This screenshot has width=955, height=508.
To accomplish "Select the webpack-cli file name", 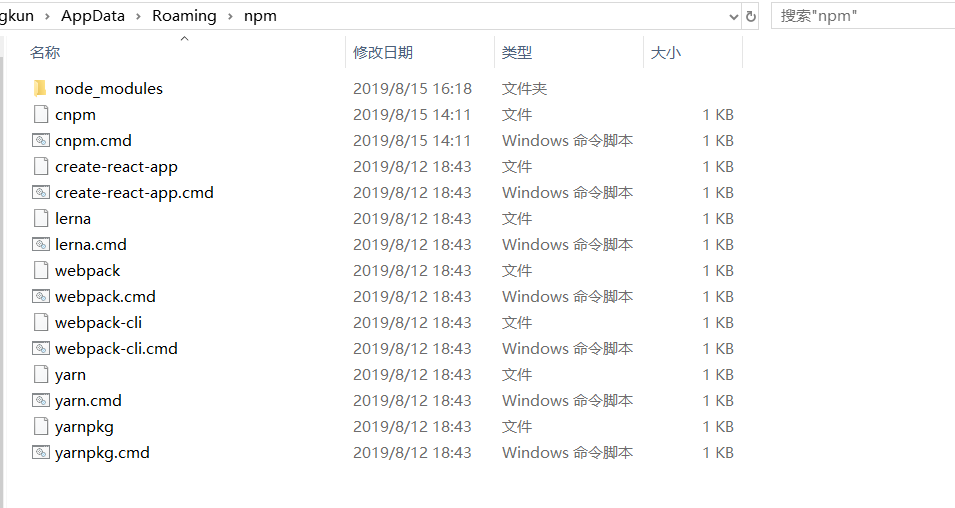I will coord(99,323).
